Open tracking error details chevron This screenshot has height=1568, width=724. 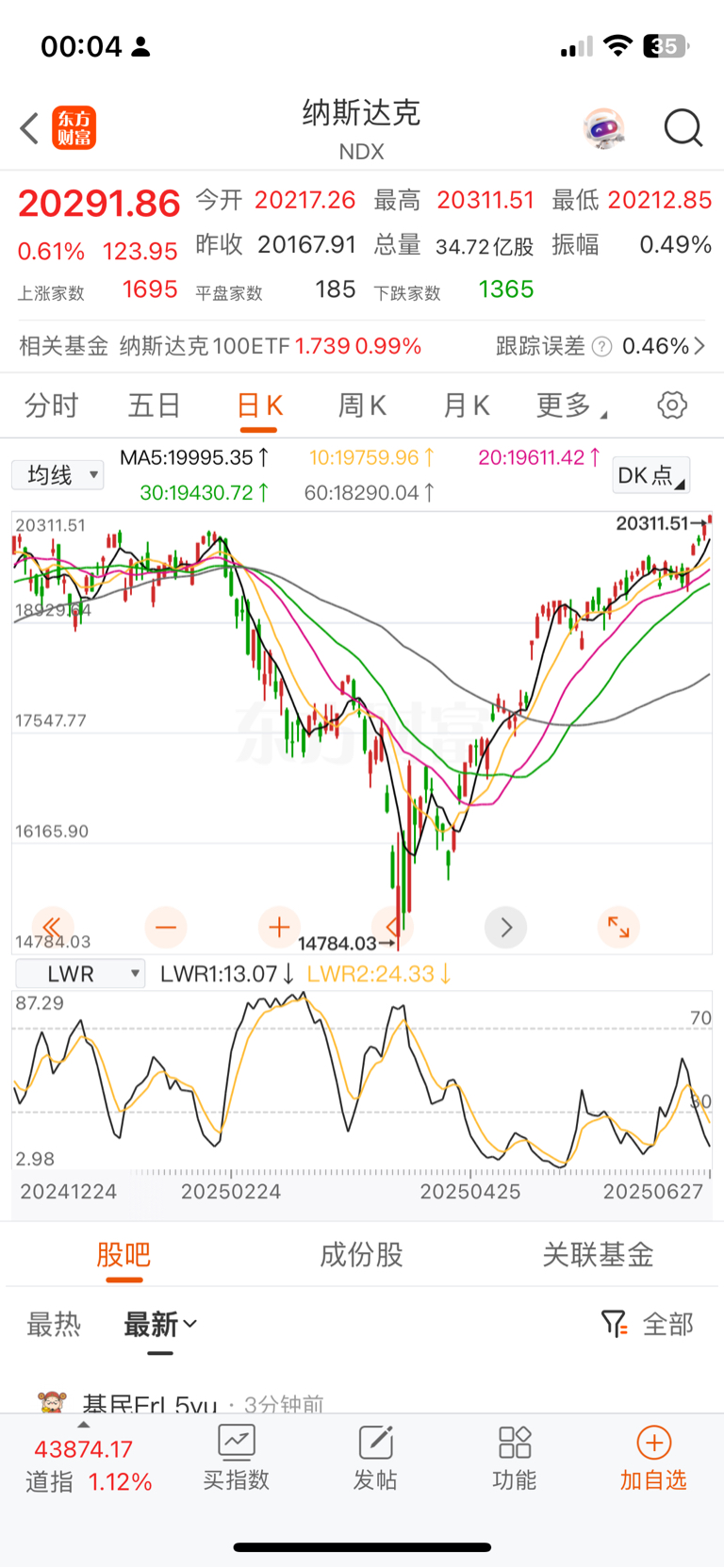pyautogui.click(x=699, y=347)
